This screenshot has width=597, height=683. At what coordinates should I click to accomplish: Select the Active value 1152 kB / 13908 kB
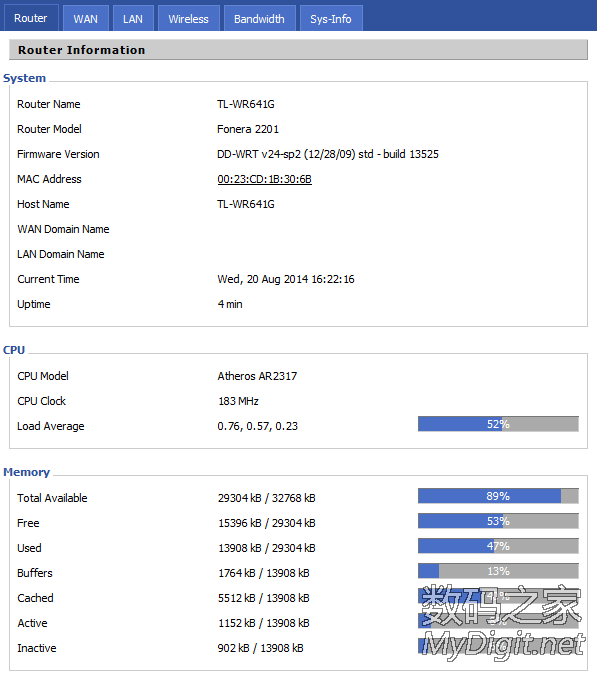coord(263,623)
